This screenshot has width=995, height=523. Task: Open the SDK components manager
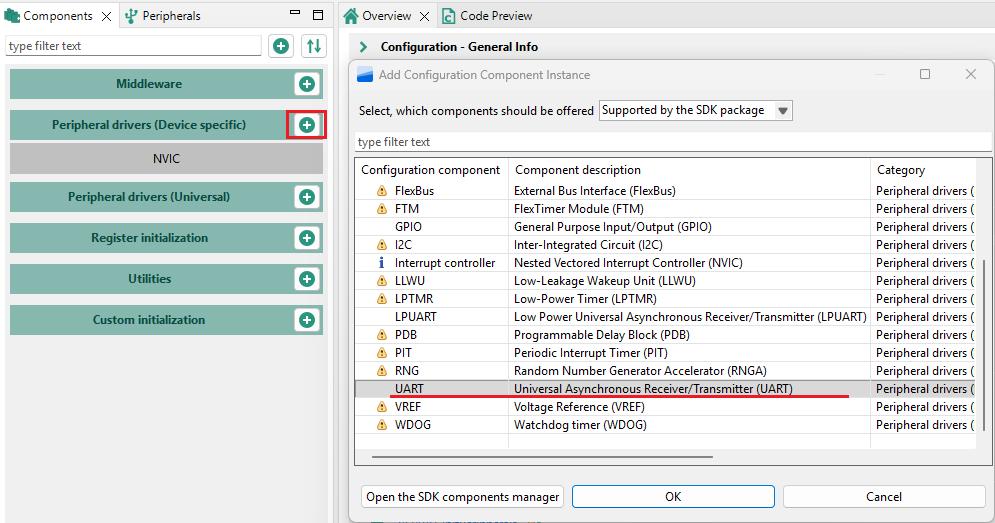pos(462,497)
